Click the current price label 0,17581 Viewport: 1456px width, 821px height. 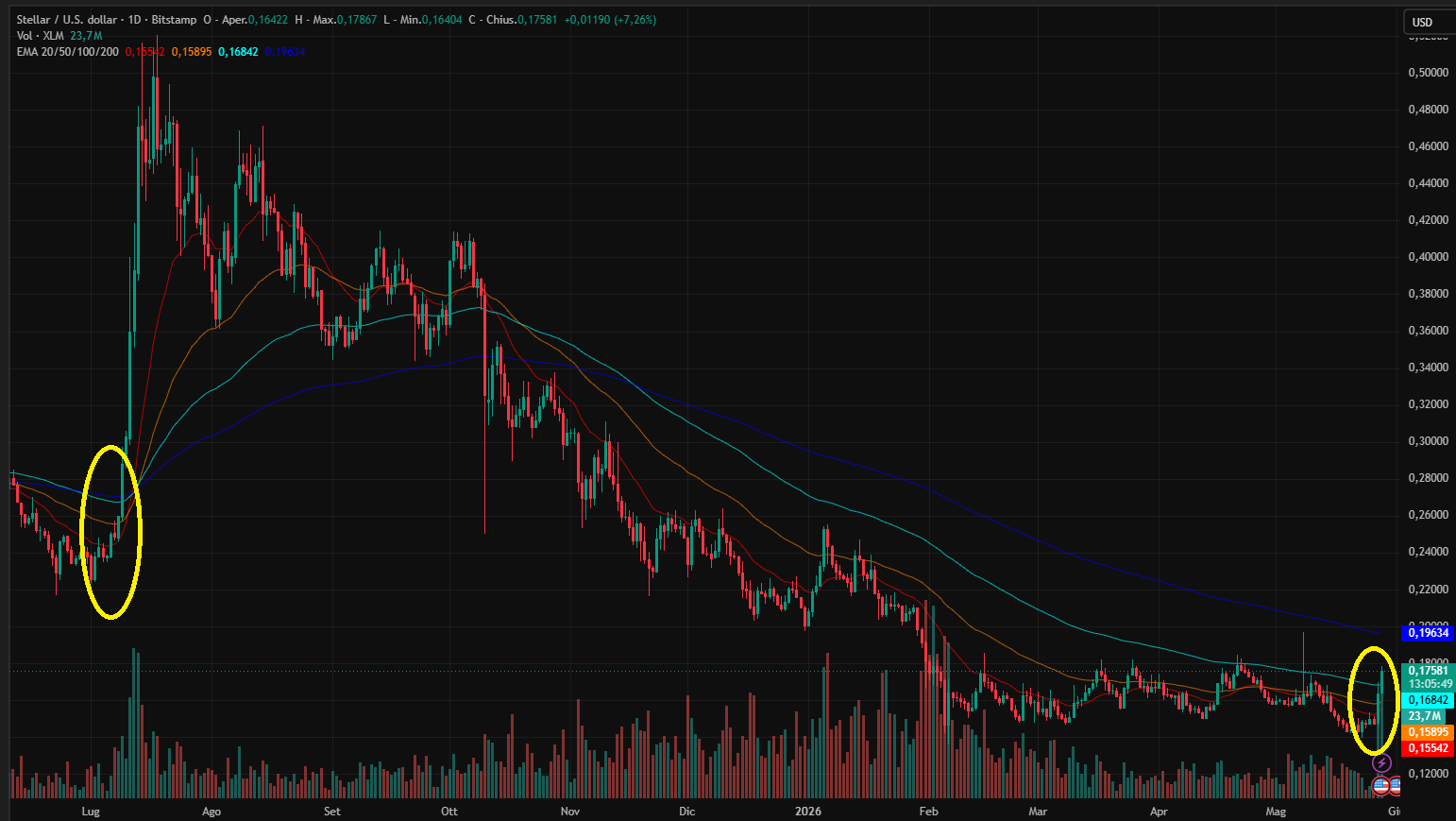(x=1428, y=671)
